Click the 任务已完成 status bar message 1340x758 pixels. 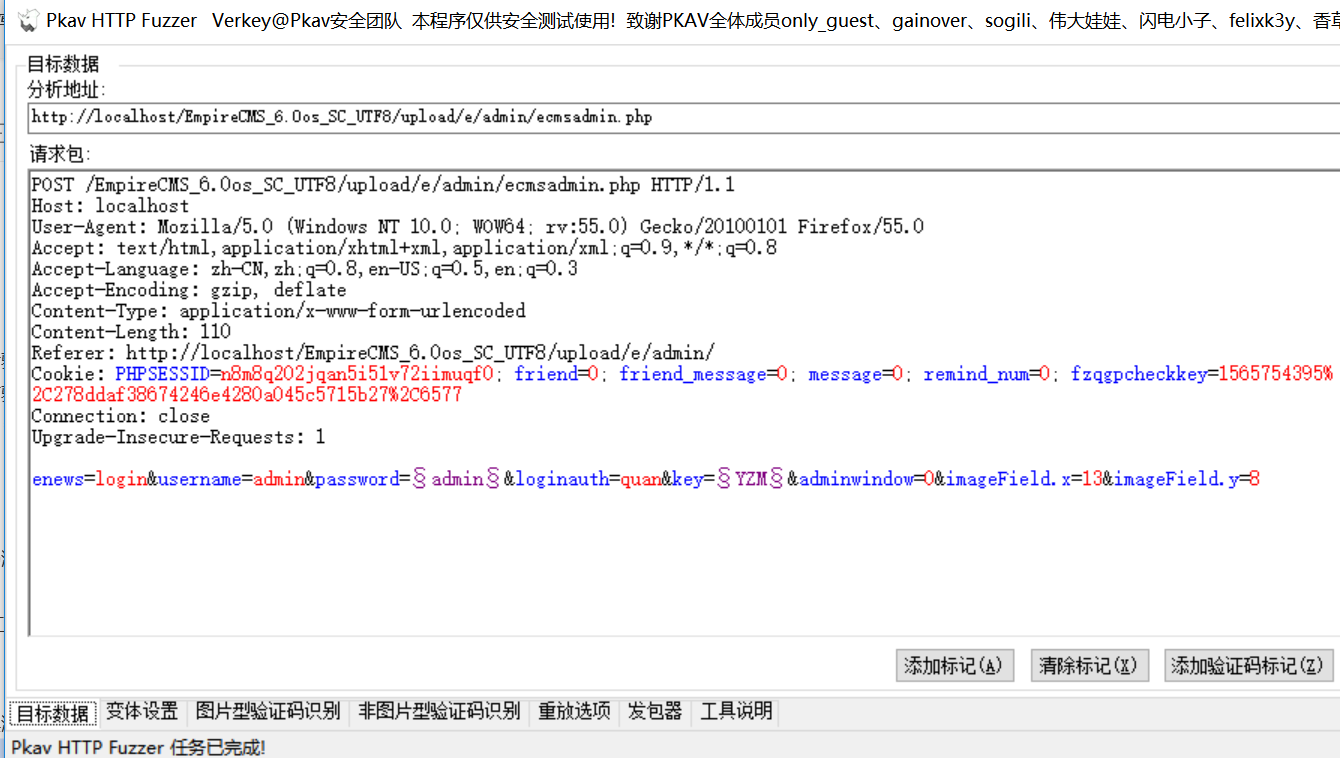[217, 747]
